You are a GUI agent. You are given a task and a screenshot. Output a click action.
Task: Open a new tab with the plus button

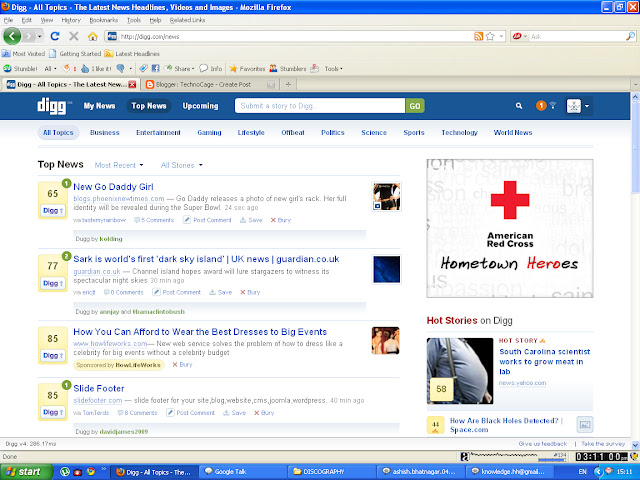pos(288,84)
